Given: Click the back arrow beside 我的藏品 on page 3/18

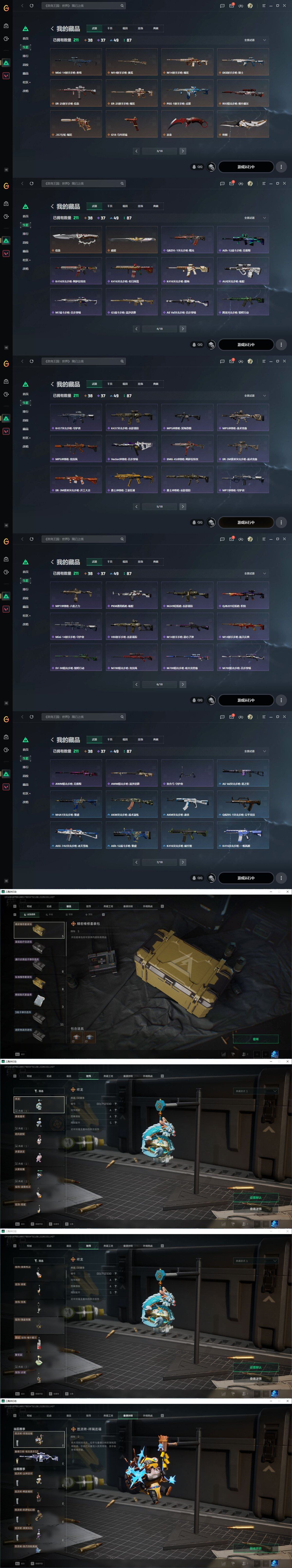Looking at the screenshot, I should 52,29.
